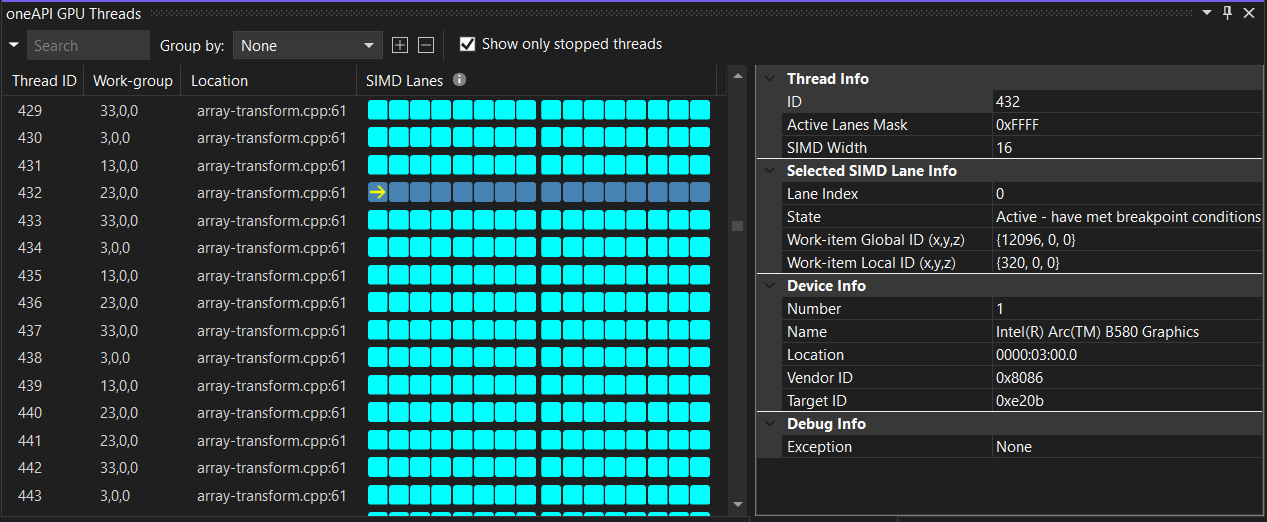Click the SIMD Lanes info icon
This screenshot has width=1267, height=522.
(x=459, y=80)
